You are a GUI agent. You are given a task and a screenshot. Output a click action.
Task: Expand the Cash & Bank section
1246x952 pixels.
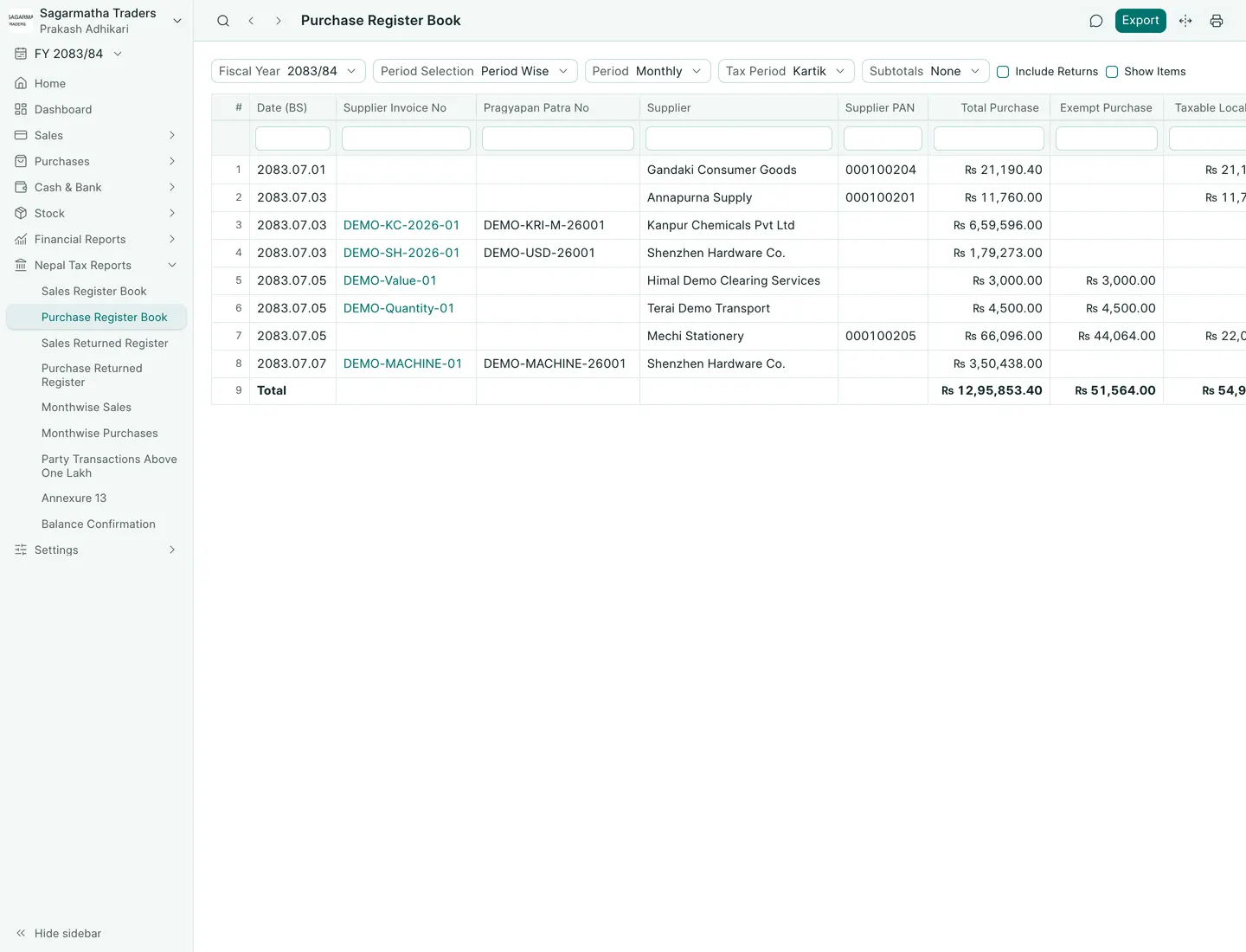click(172, 187)
